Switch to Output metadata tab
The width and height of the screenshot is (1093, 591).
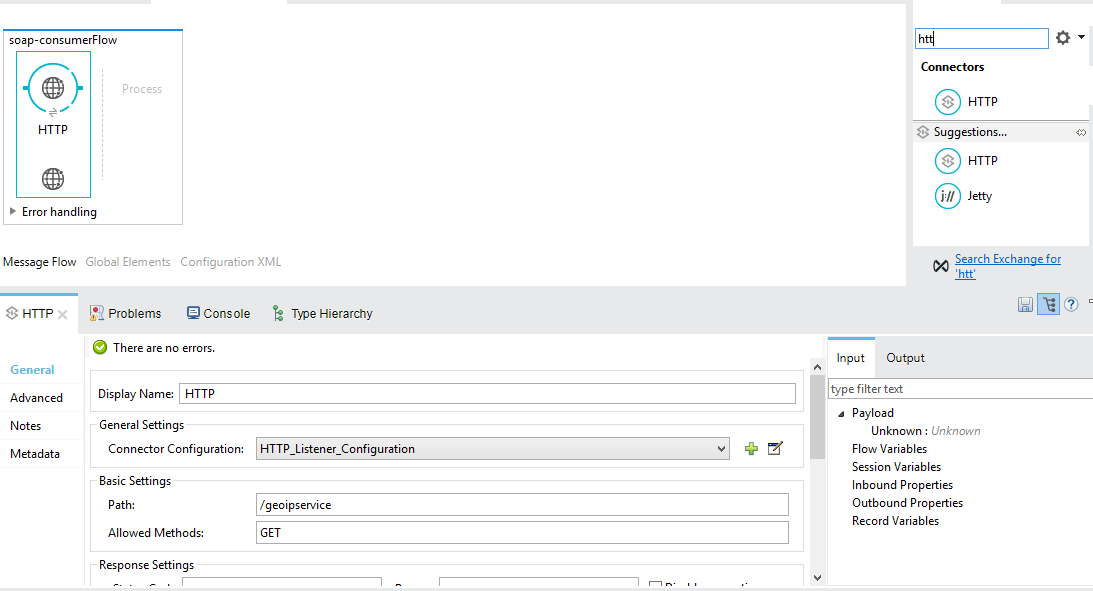(x=905, y=358)
